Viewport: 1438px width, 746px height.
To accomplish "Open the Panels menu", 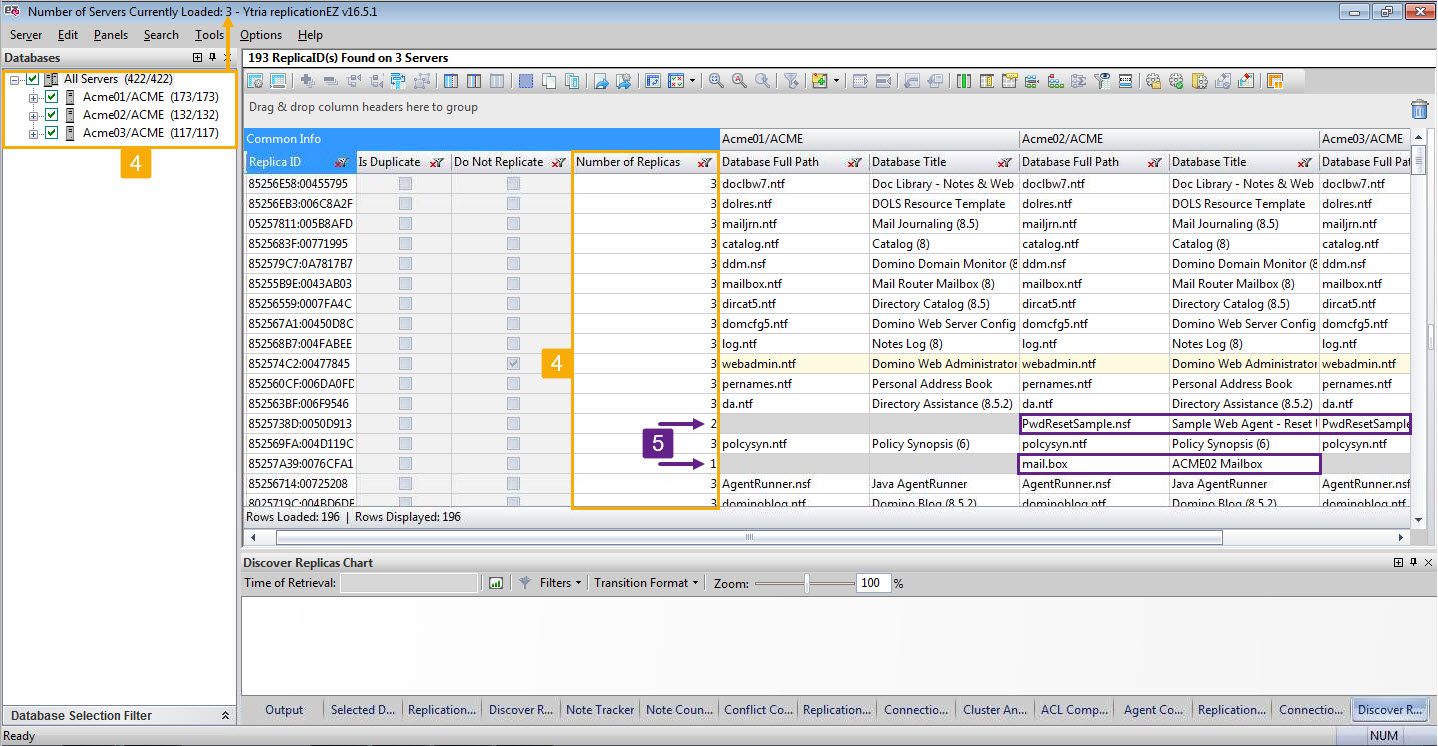I will [x=111, y=35].
